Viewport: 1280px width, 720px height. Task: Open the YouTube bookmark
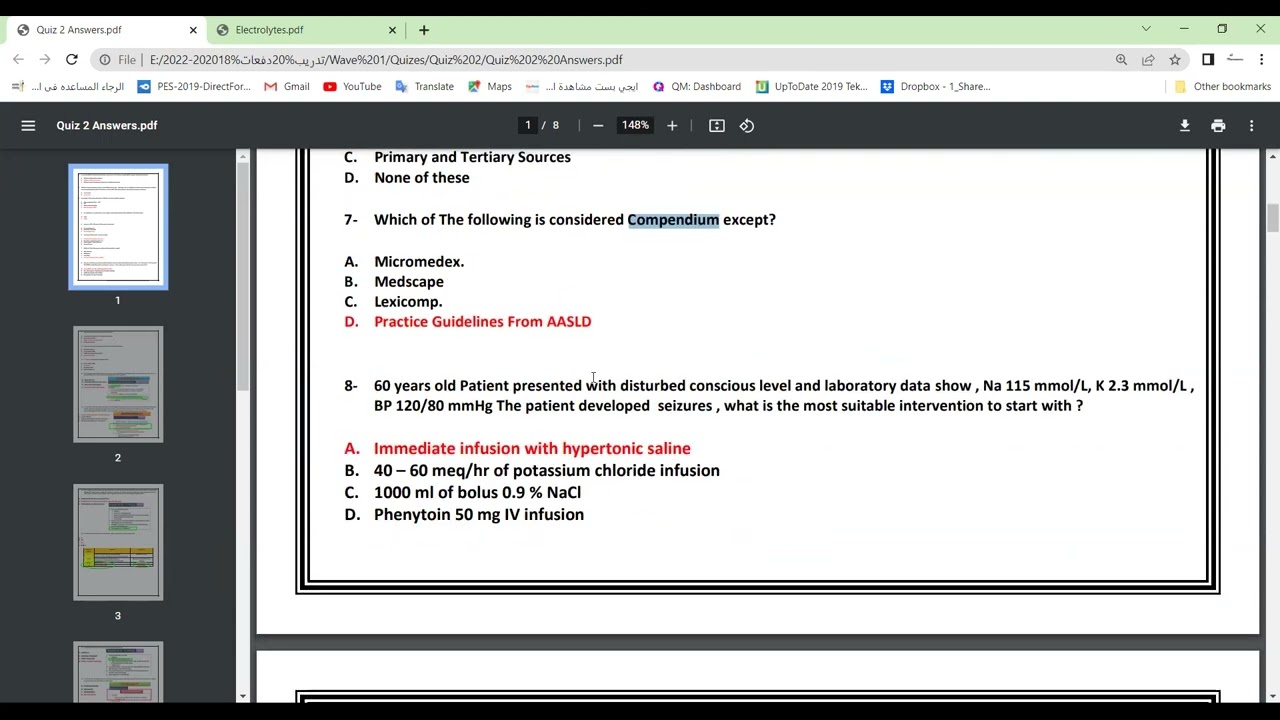coord(352,87)
